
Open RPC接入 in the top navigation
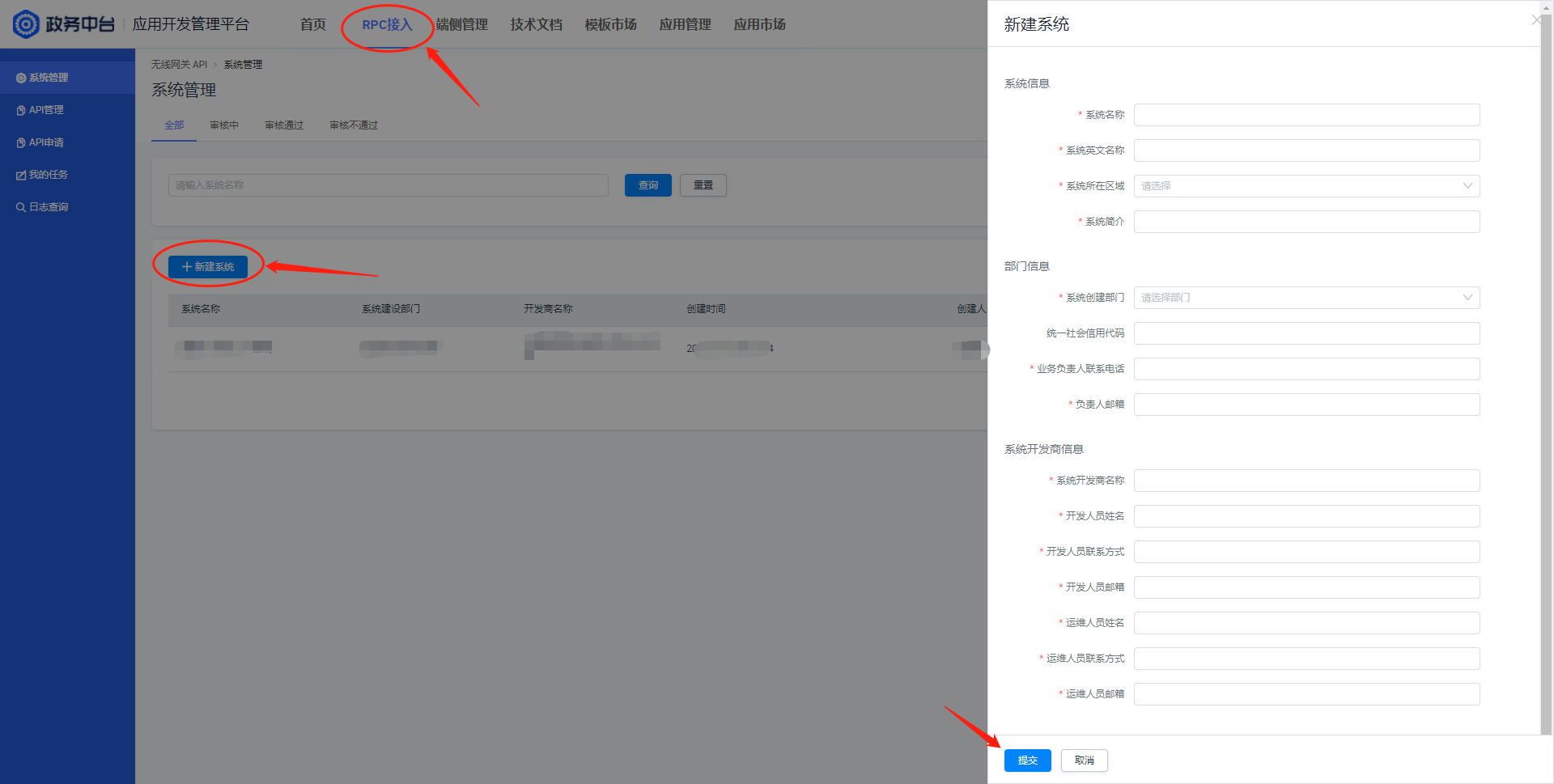pos(387,24)
